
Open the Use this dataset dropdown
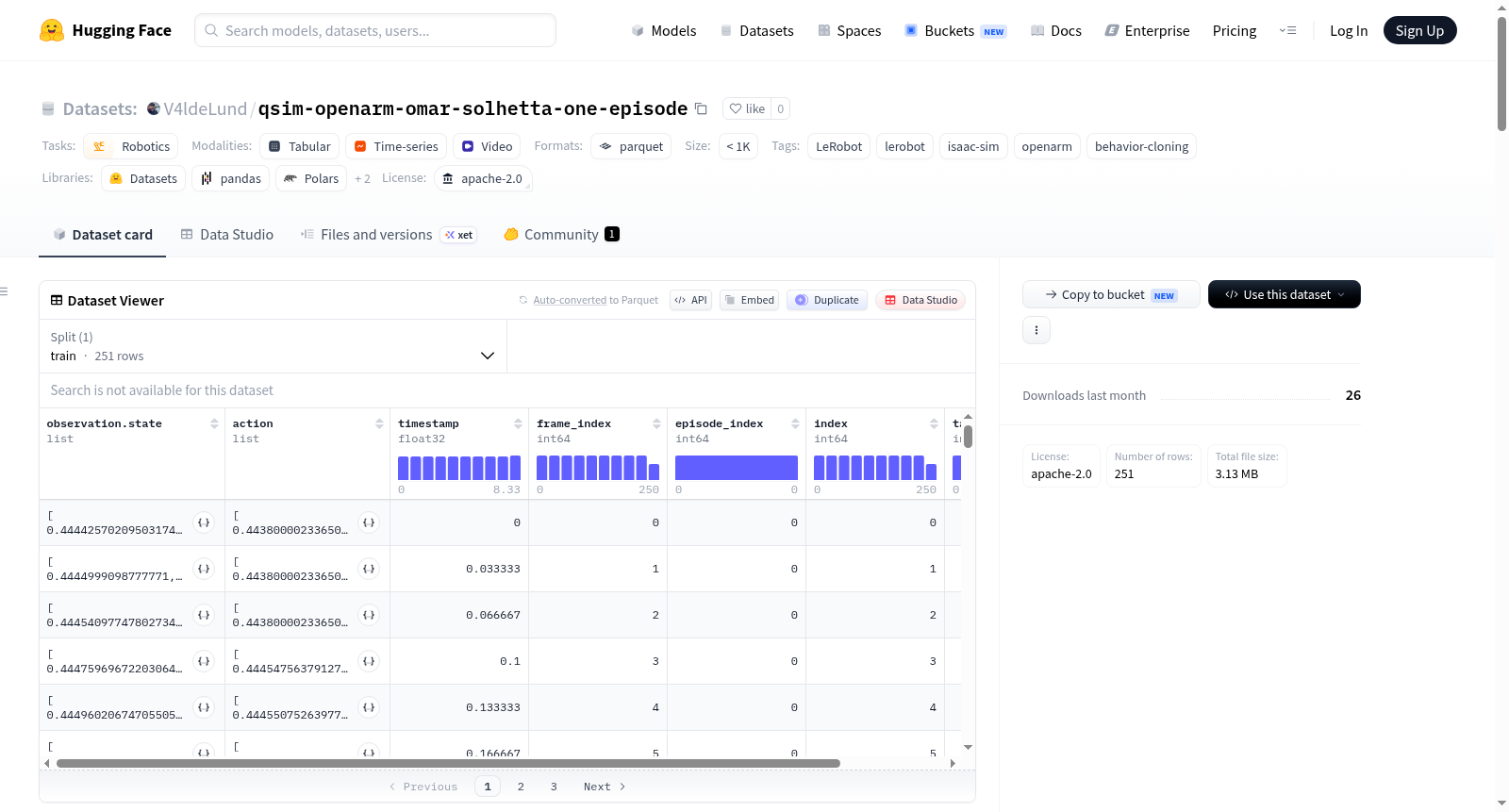(x=1284, y=294)
